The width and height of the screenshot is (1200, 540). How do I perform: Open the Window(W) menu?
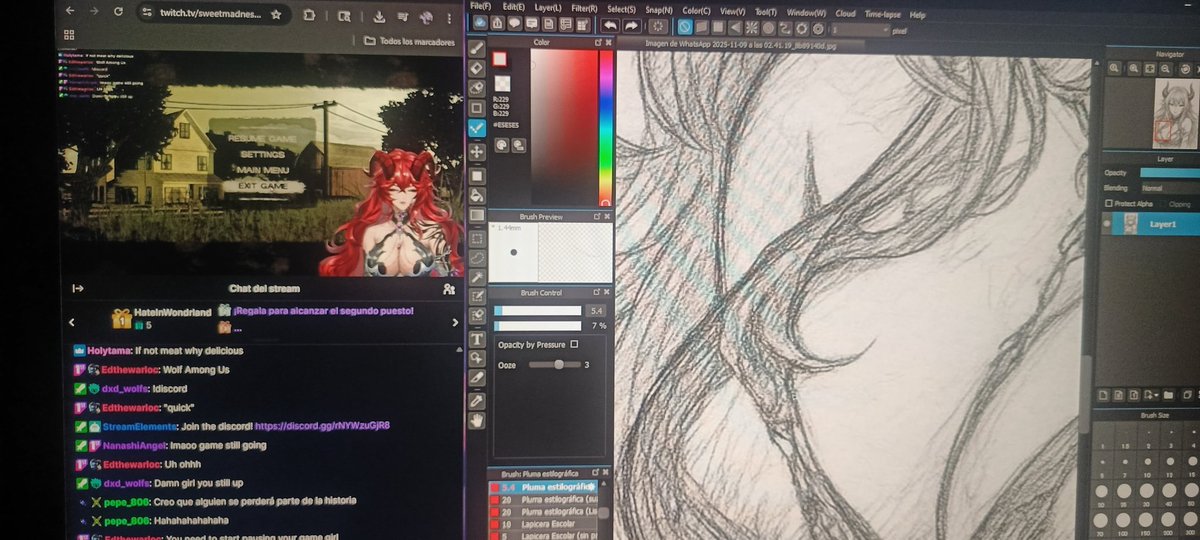[x=806, y=13]
